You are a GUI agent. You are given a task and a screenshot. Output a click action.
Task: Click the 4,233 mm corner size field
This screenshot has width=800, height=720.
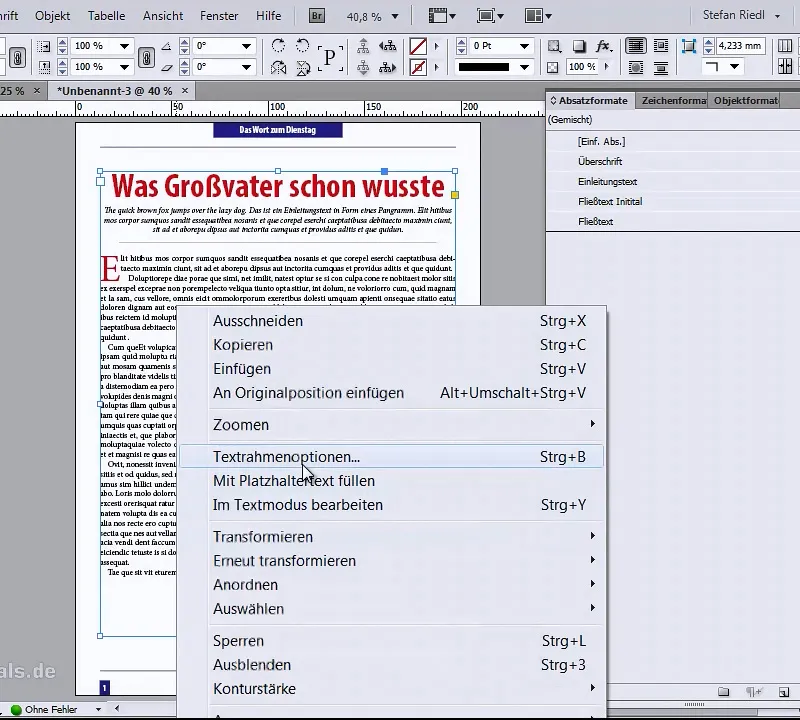coord(740,46)
